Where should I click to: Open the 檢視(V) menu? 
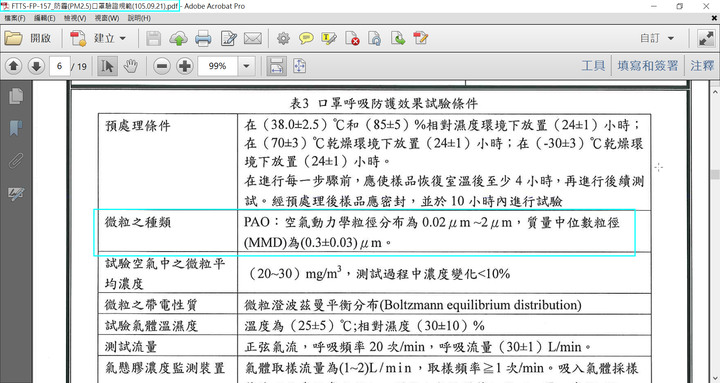click(75, 18)
